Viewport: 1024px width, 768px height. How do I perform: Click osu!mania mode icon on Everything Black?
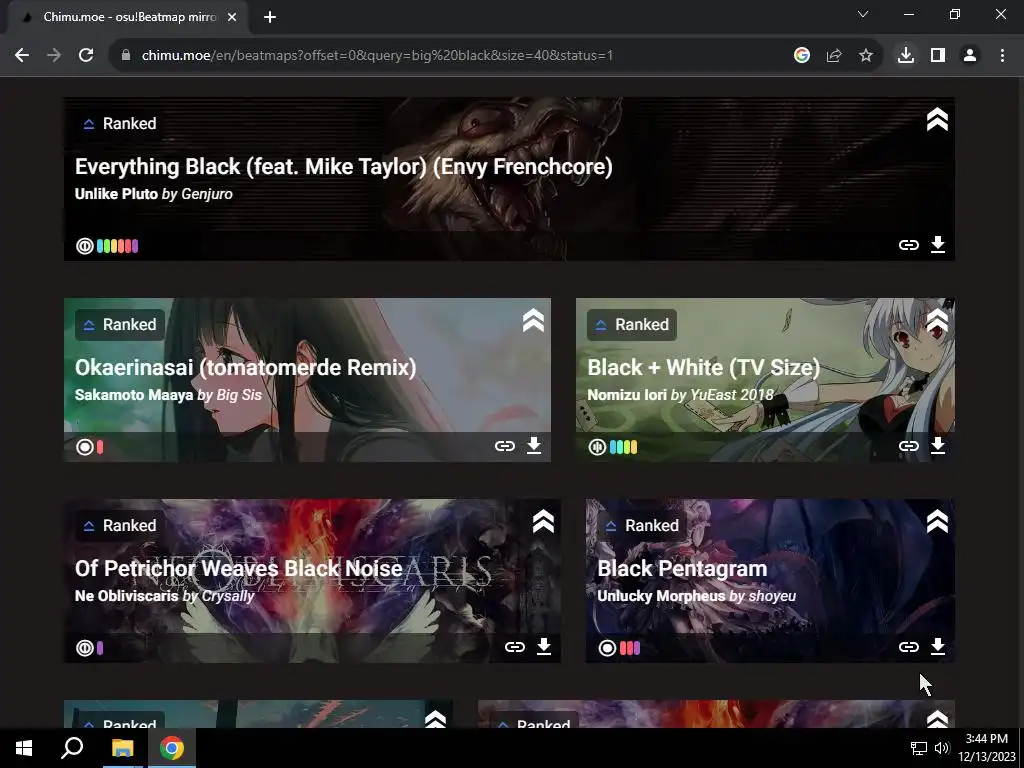pyautogui.click(x=84, y=246)
